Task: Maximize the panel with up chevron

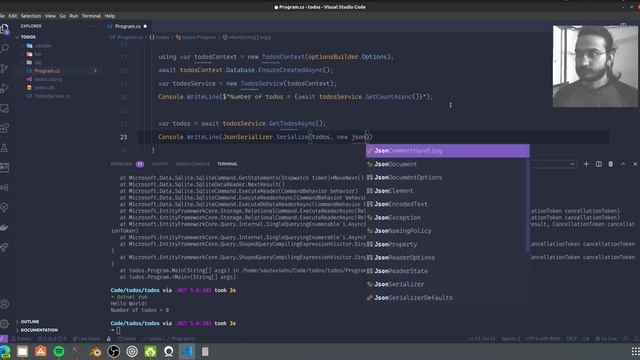Action: 623,164
